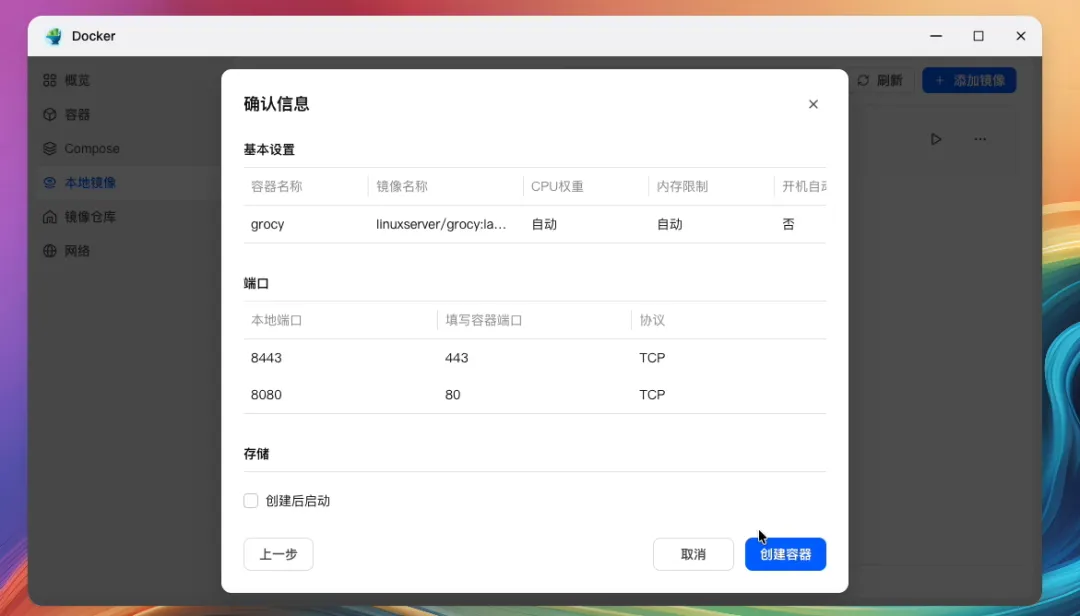Open the three-dots more menu
The image size is (1080, 616).
coord(980,139)
